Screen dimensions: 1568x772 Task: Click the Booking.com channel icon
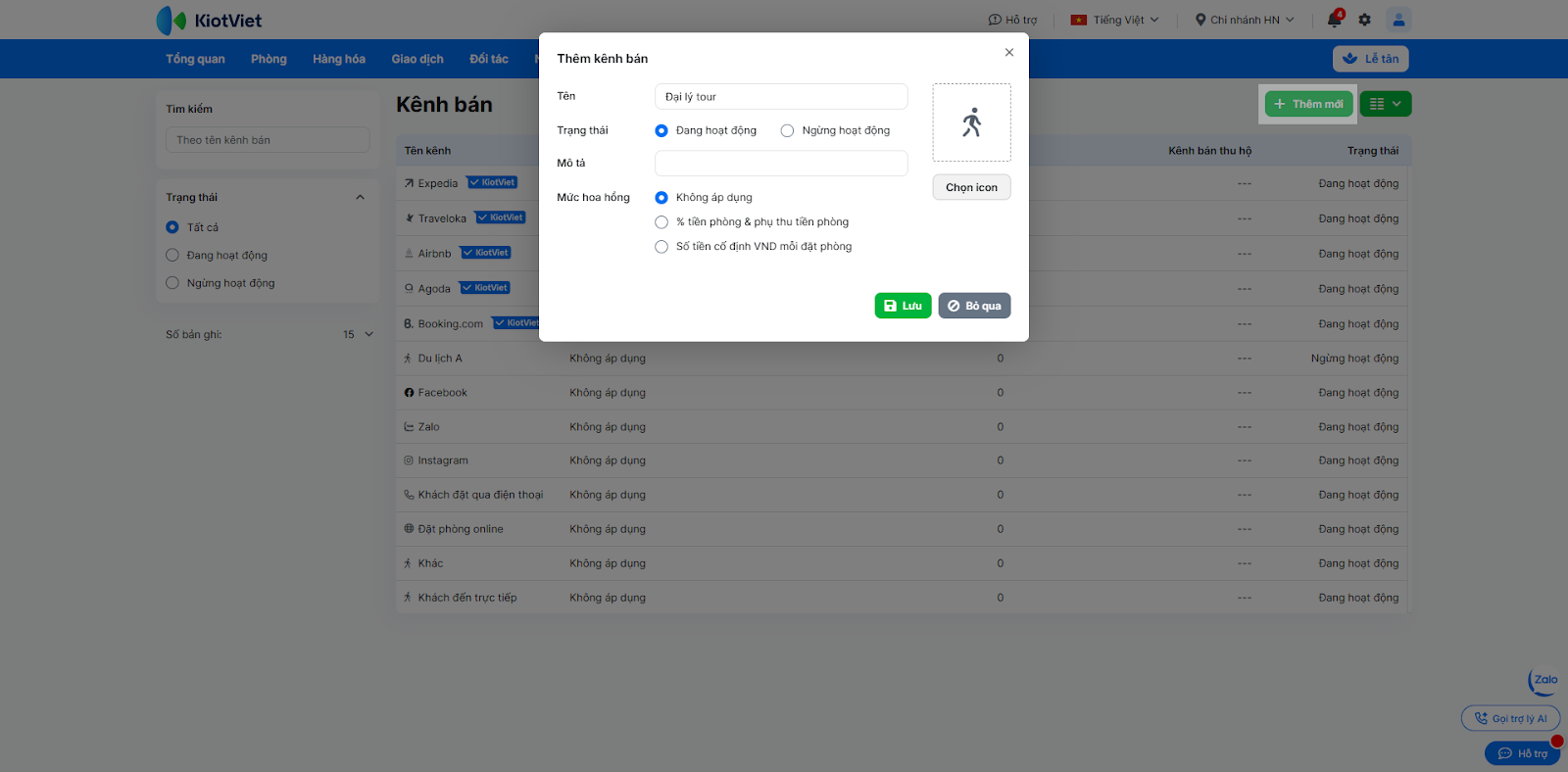(409, 323)
